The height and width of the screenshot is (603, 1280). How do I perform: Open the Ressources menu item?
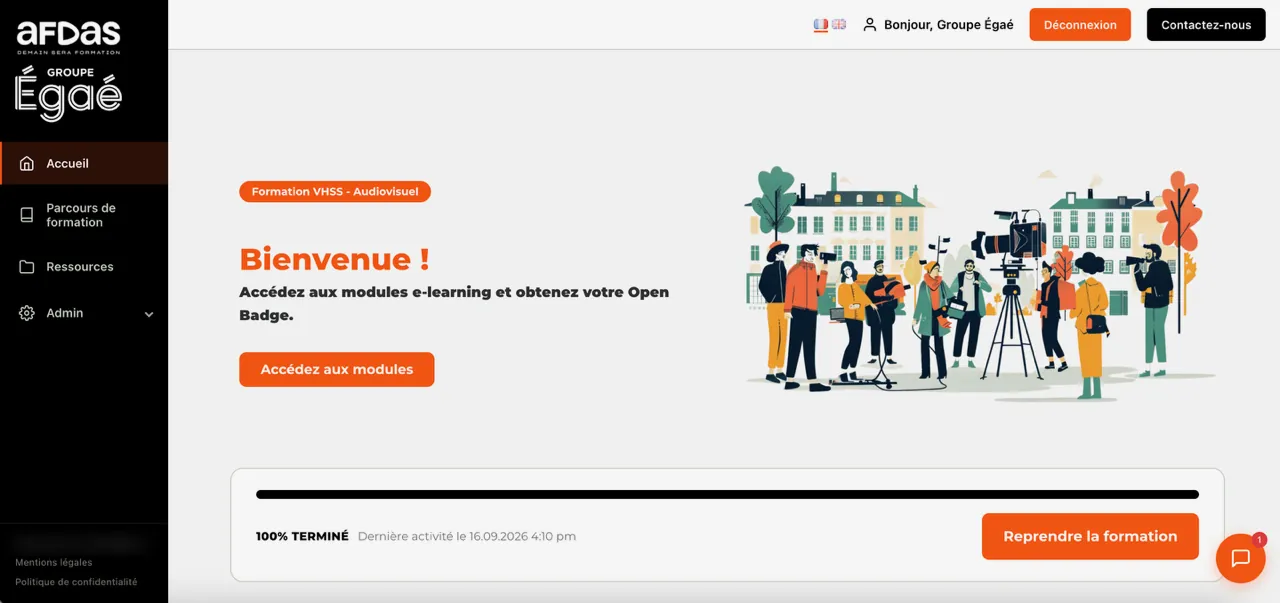pyautogui.click(x=84, y=267)
